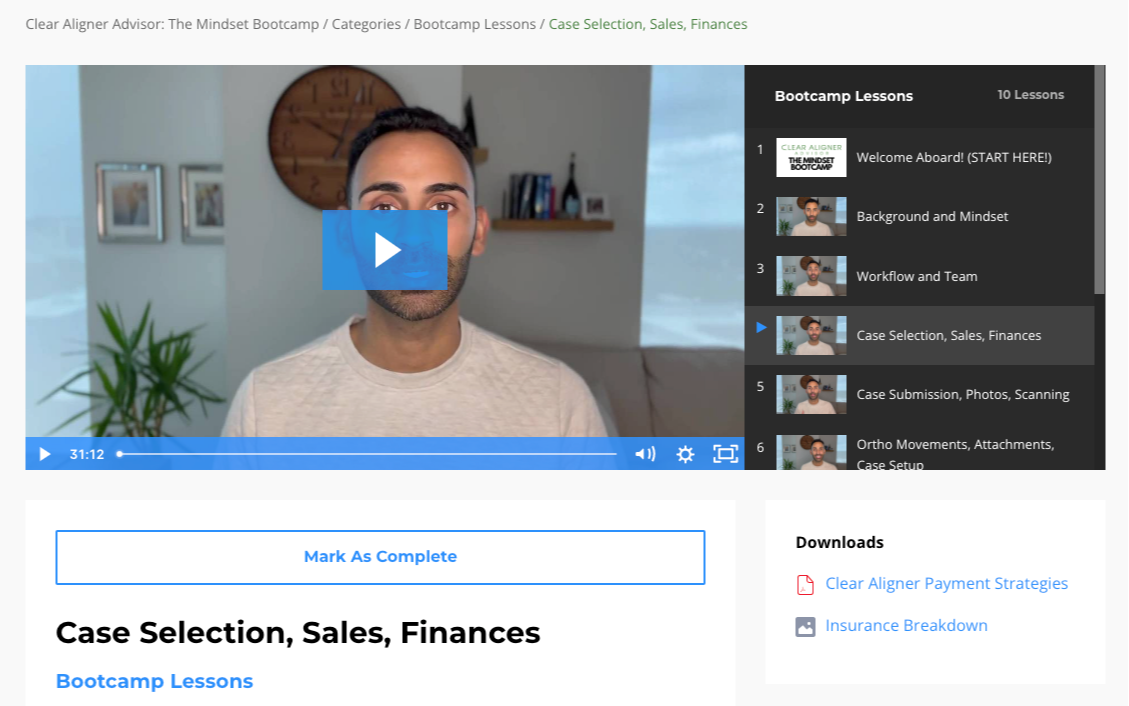Click the image icon beside Insurance Breakdown
This screenshot has height=706, width=1129.
(x=805, y=626)
